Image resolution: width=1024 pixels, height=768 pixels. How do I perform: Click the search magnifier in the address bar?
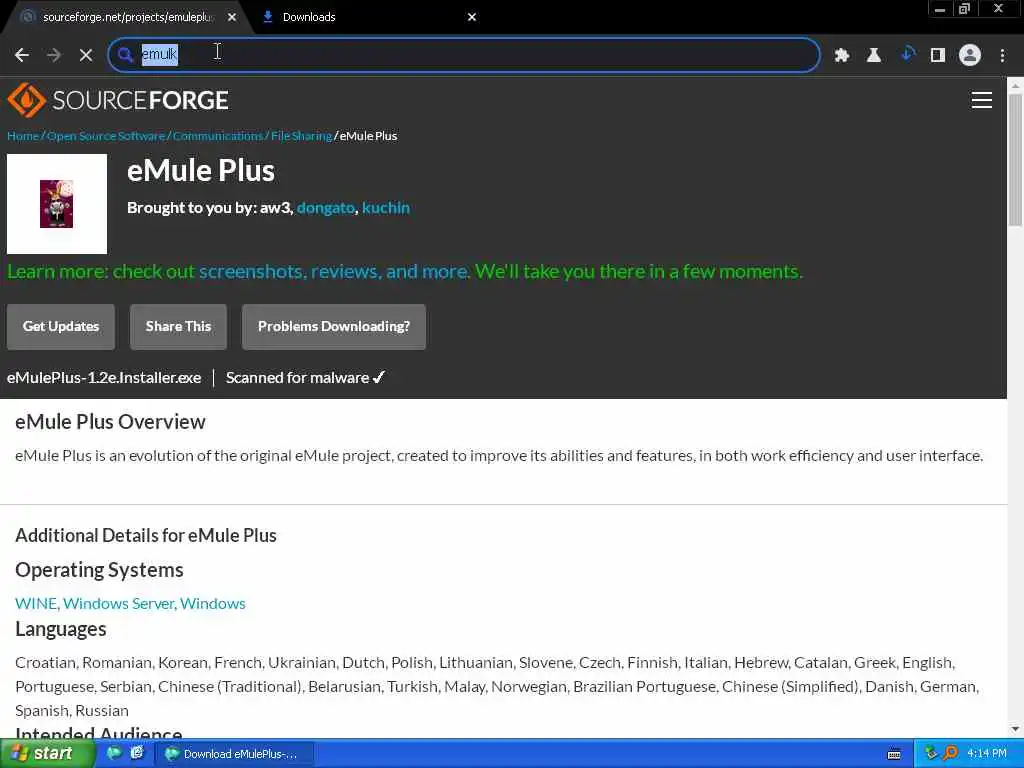(125, 55)
